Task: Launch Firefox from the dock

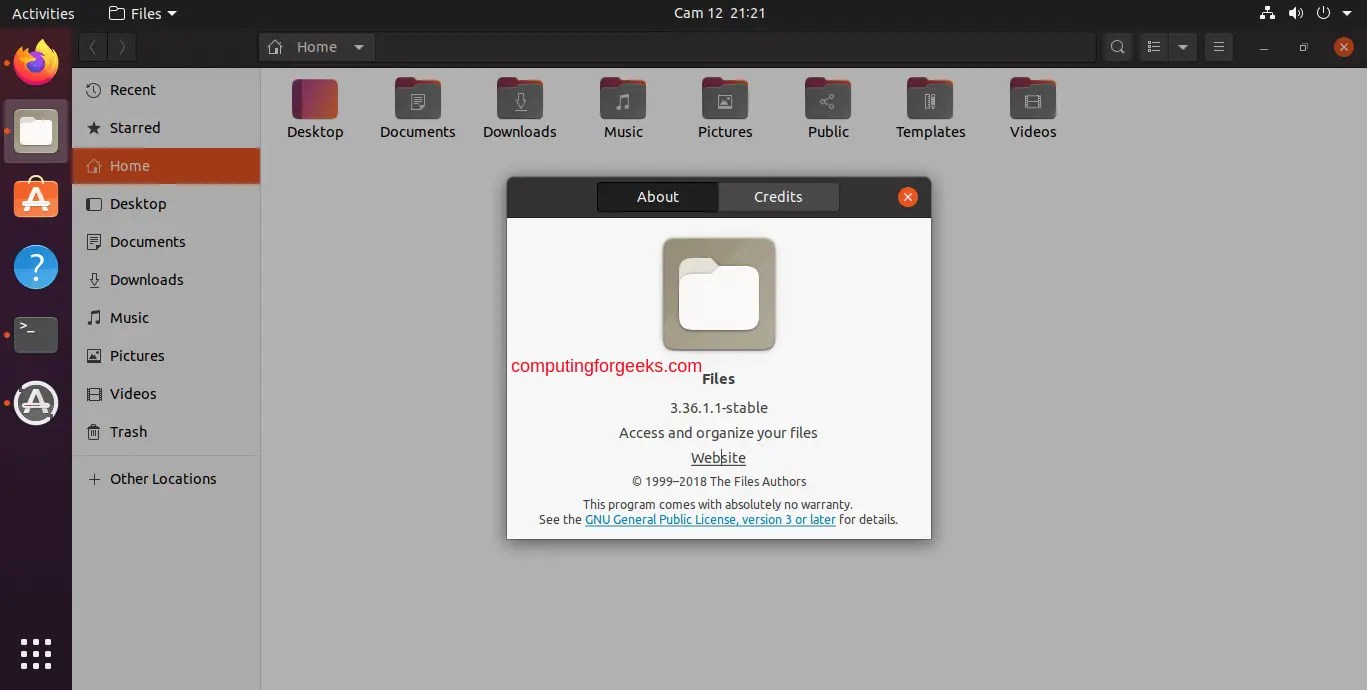Action: (35, 63)
